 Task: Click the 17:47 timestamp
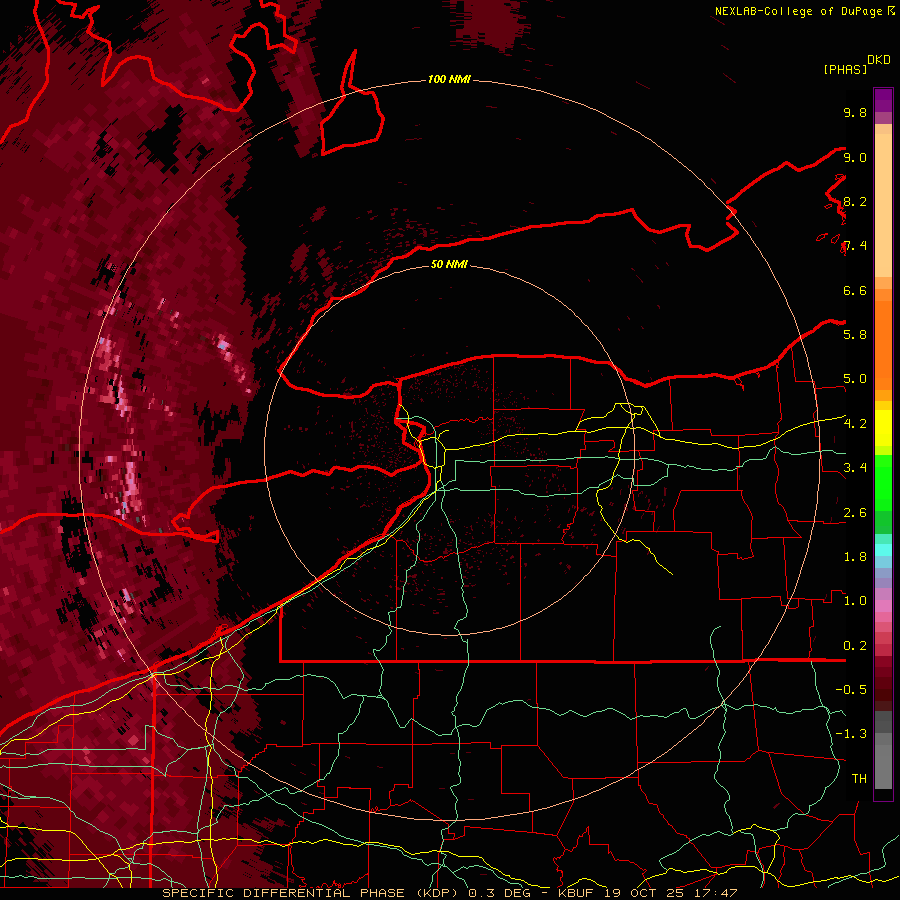point(714,893)
